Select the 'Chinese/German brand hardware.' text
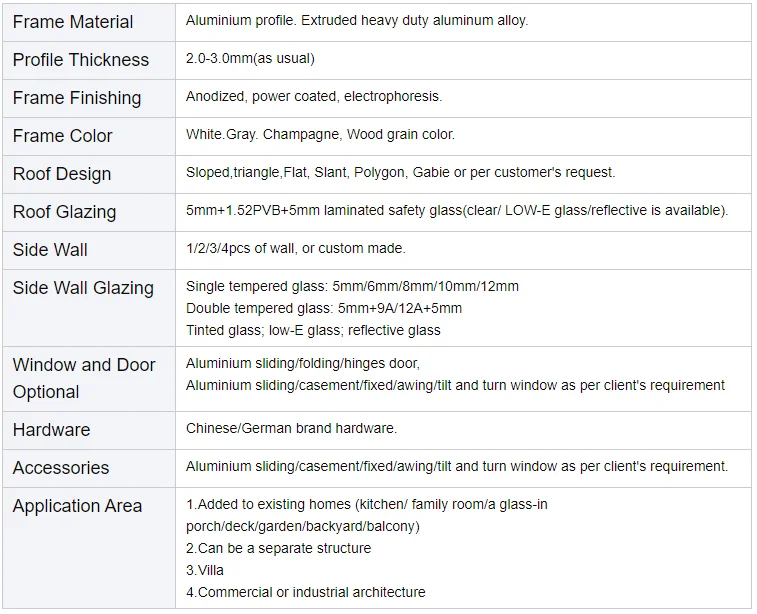The width and height of the screenshot is (757, 614). (291, 429)
